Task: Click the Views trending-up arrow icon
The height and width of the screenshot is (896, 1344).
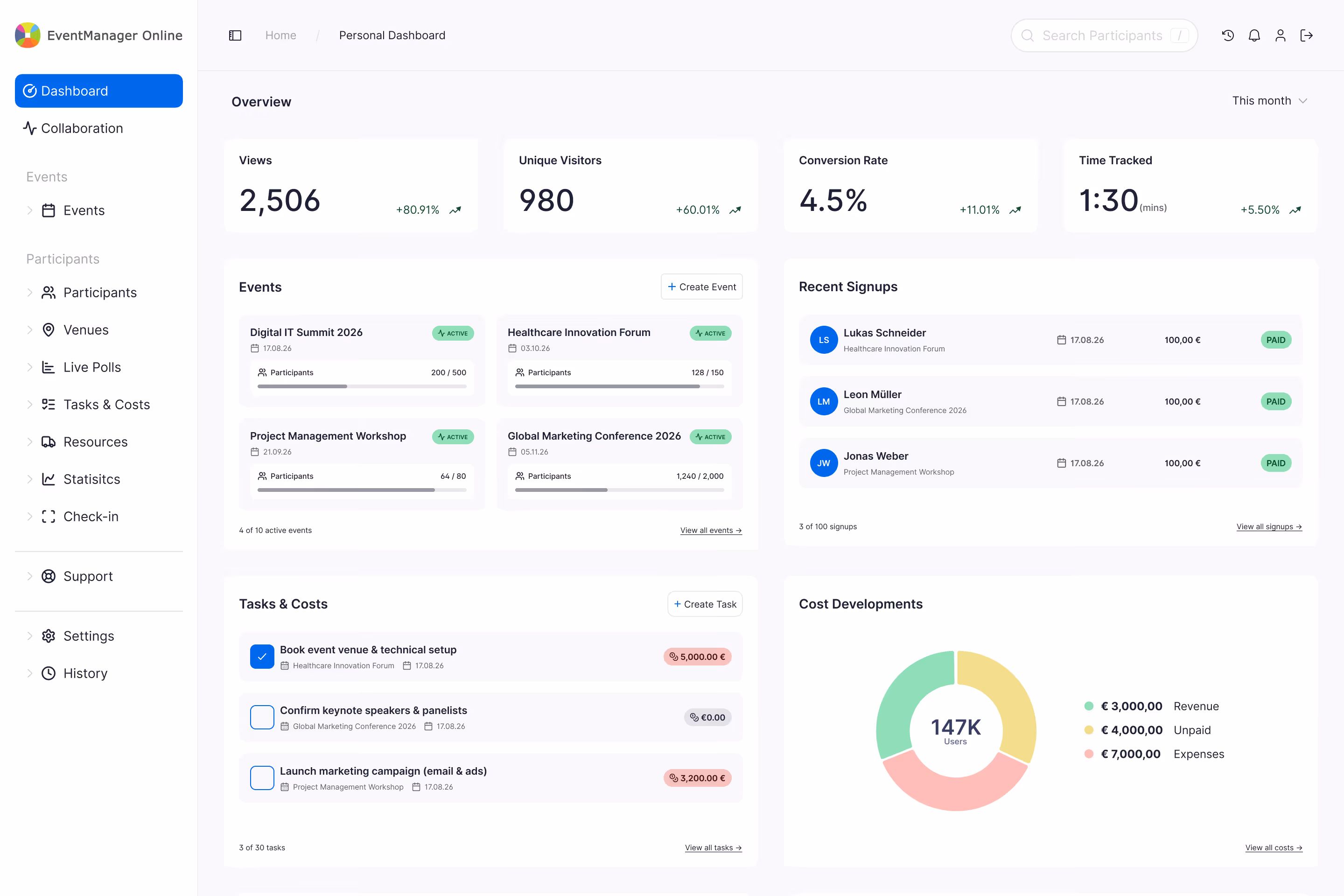Action: (455, 210)
